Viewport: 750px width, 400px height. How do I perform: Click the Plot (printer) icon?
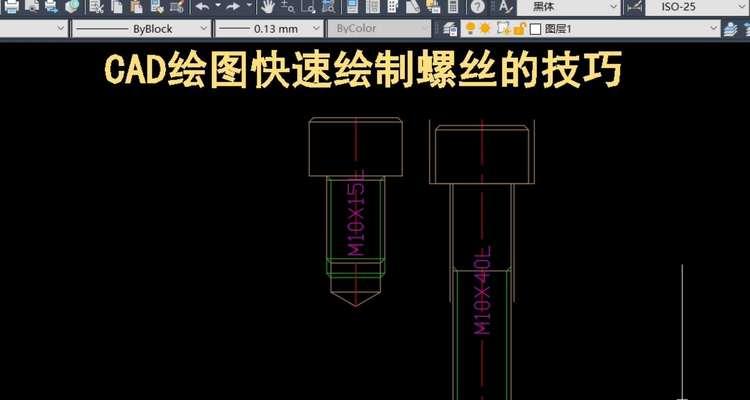(11, 6)
